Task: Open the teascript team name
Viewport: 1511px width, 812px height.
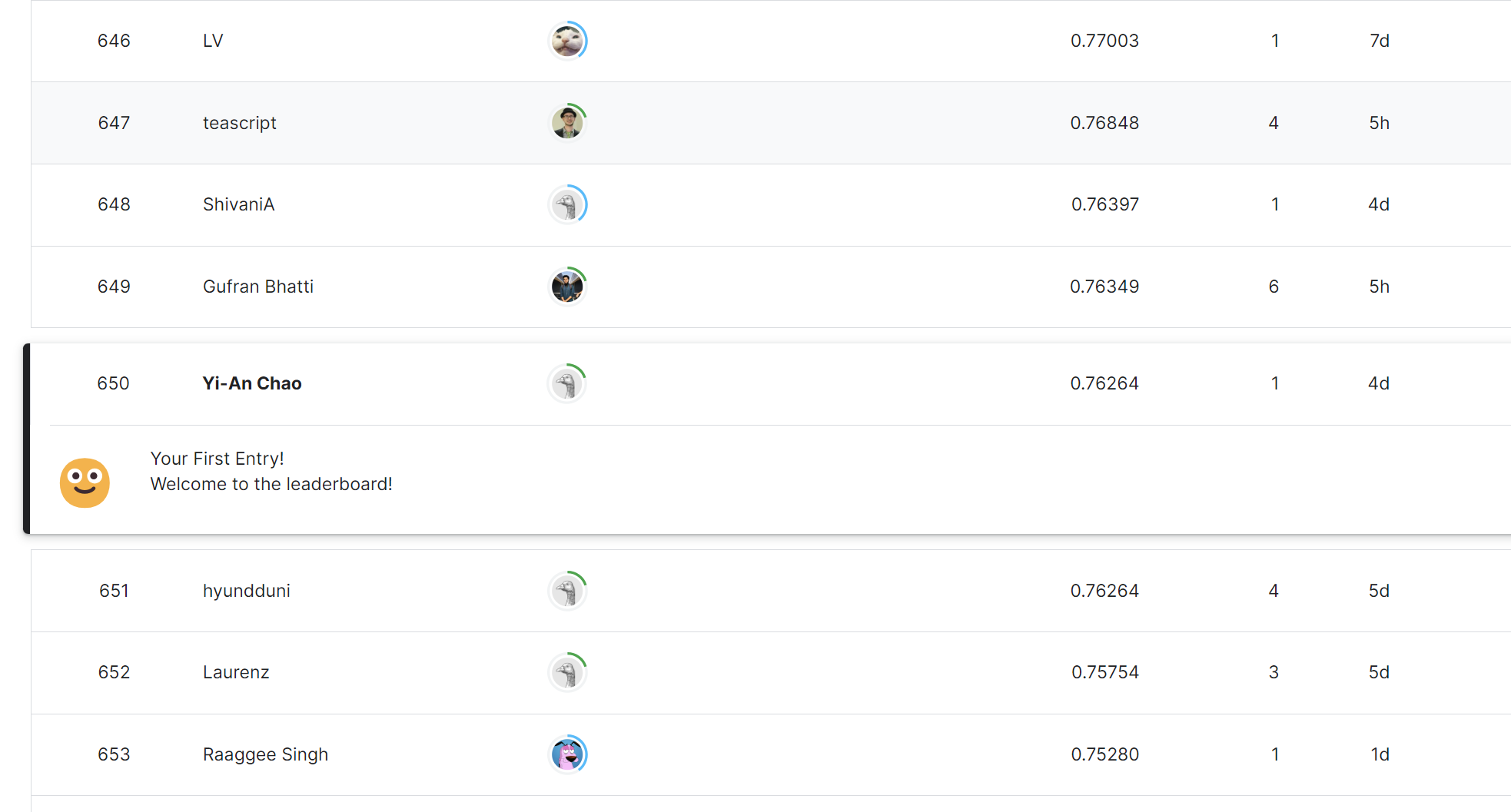Action: (x=239, y=123)
